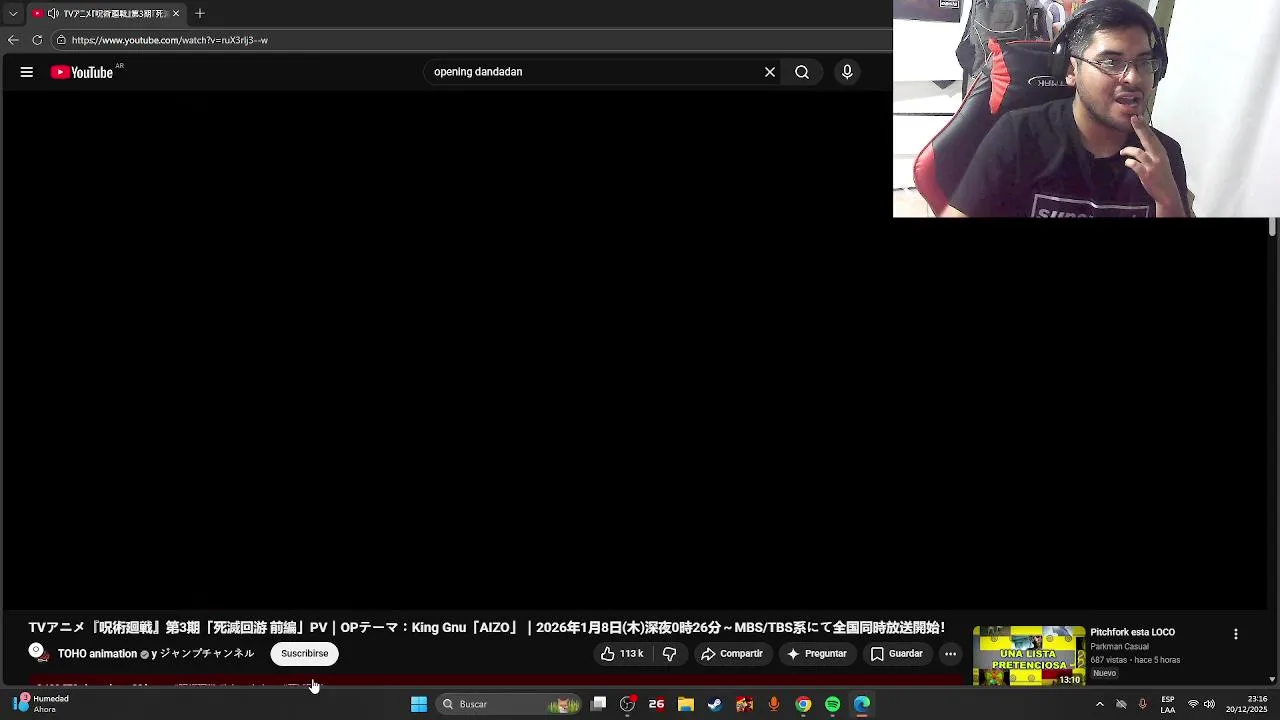Viewport: 1280px width, 720px height.
Task: Switch ESP LAA keyboard language
Action: [1168, 704]
